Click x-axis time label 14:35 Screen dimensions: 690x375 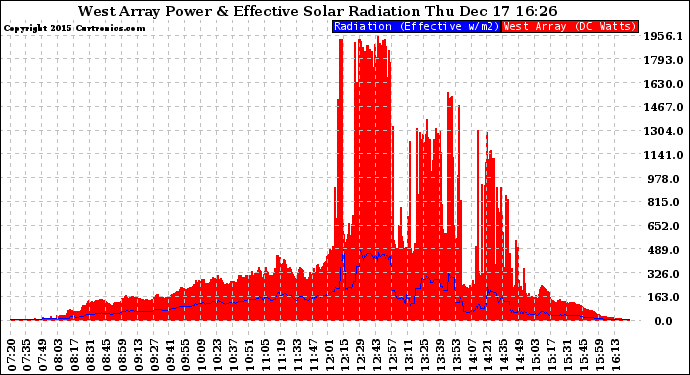coord(504,355)
